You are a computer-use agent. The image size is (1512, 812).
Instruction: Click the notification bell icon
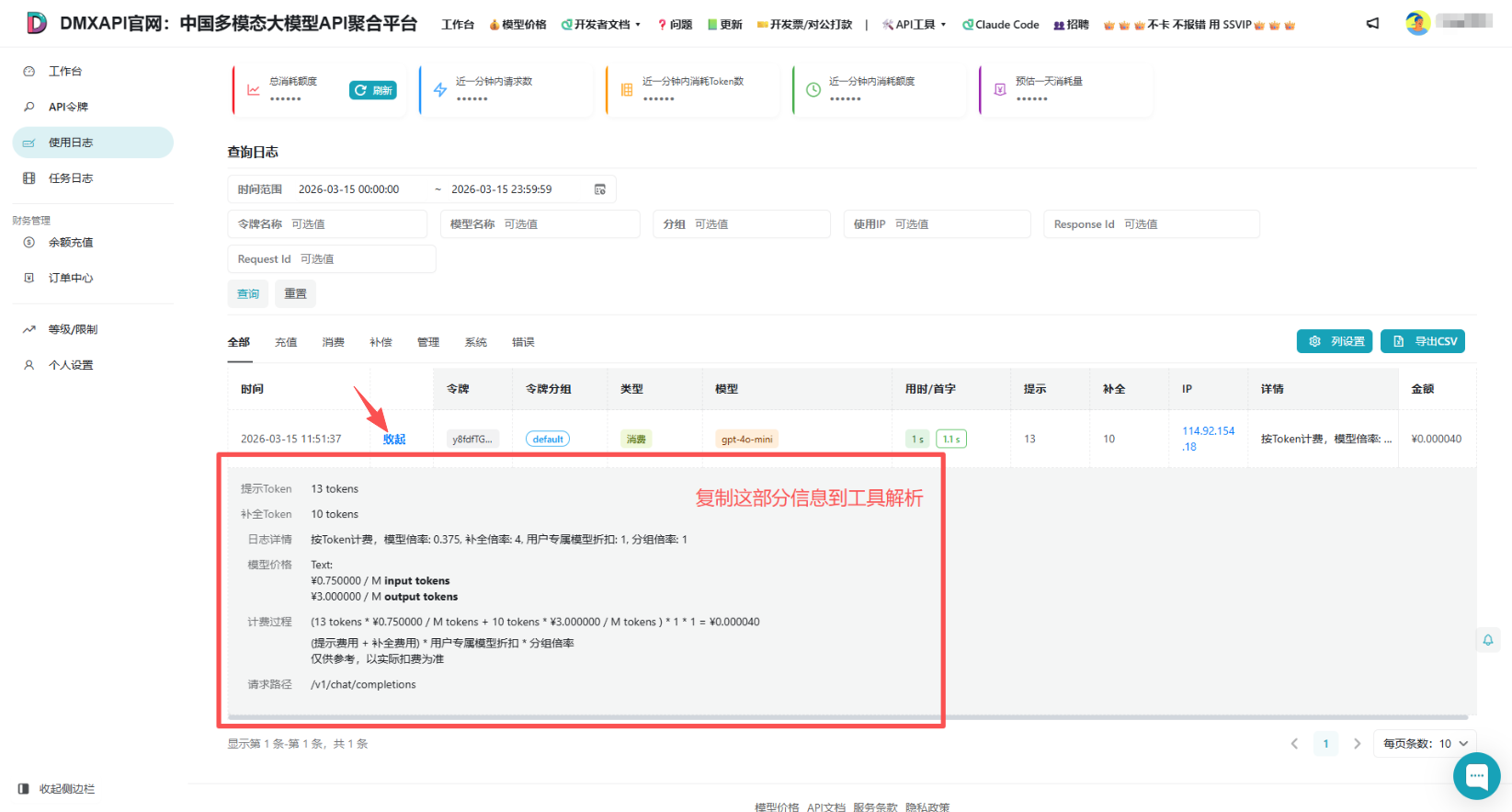point(1488,640)
